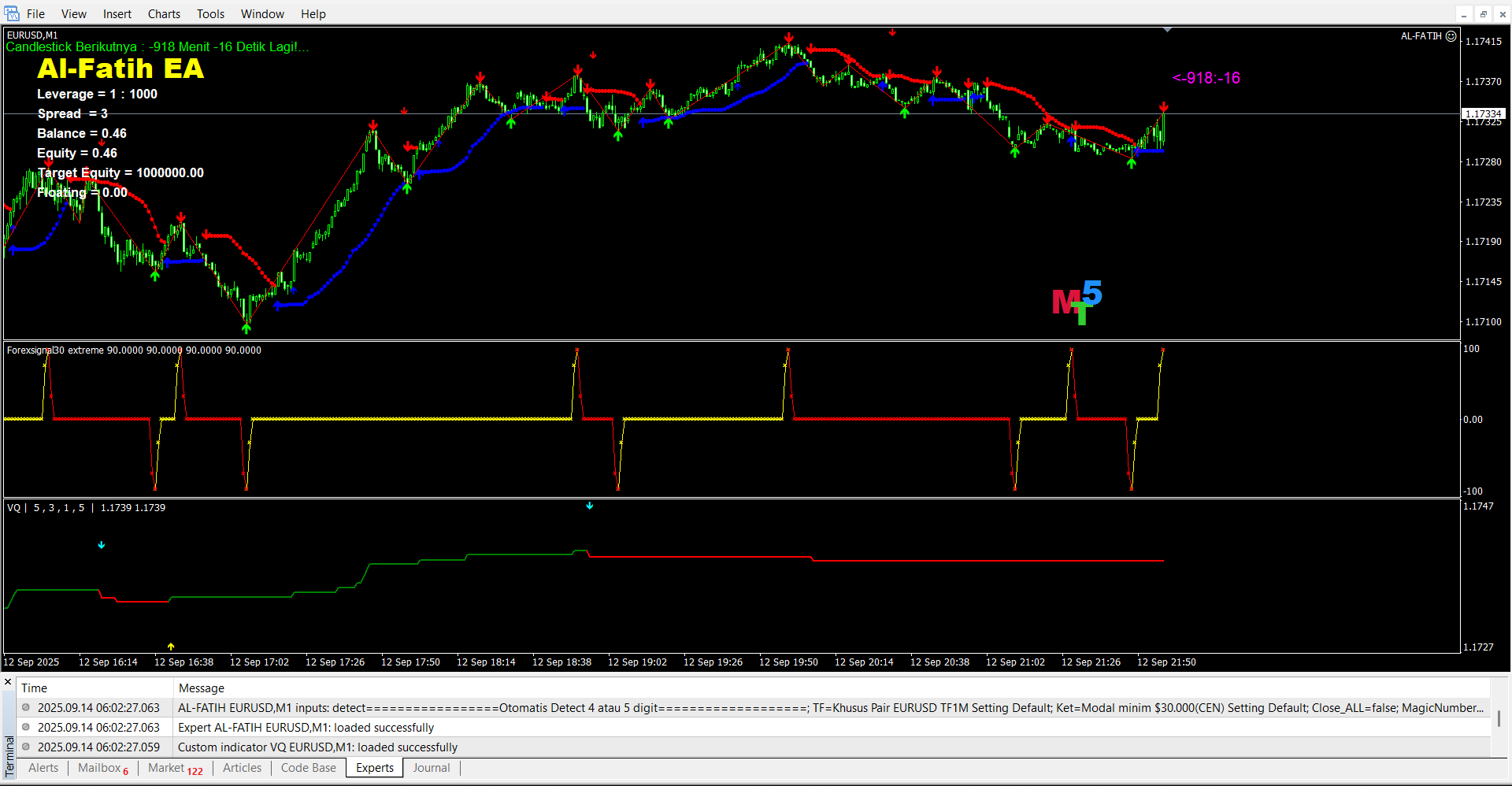The width and height of the screenshot is (1512, 786).
Task: Click the chart shift triangle marker at the chart's top edge
Action: pos(1168,30)
